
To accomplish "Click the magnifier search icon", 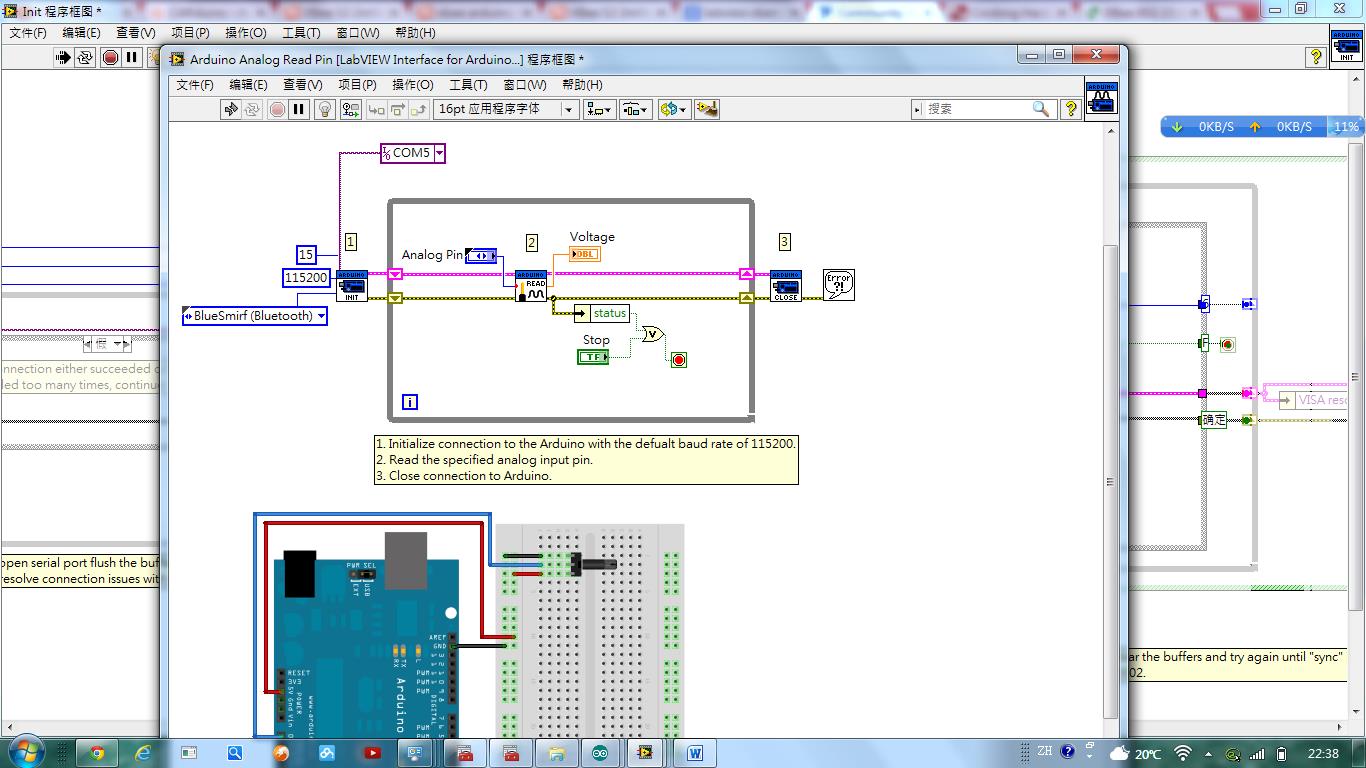I will (x=1041, y=109).
